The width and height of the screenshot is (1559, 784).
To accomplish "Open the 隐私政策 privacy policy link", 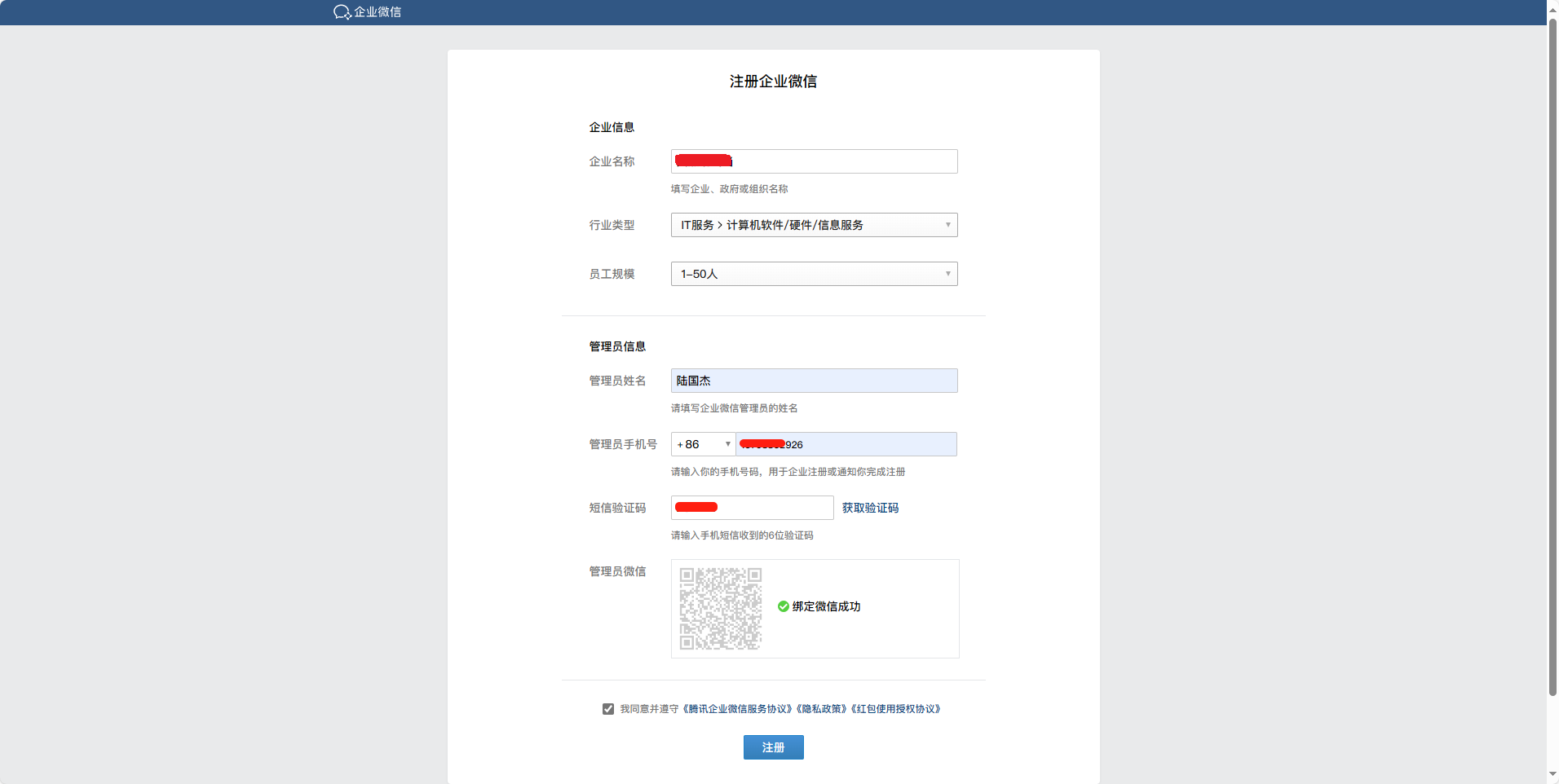I will [823, 709].
